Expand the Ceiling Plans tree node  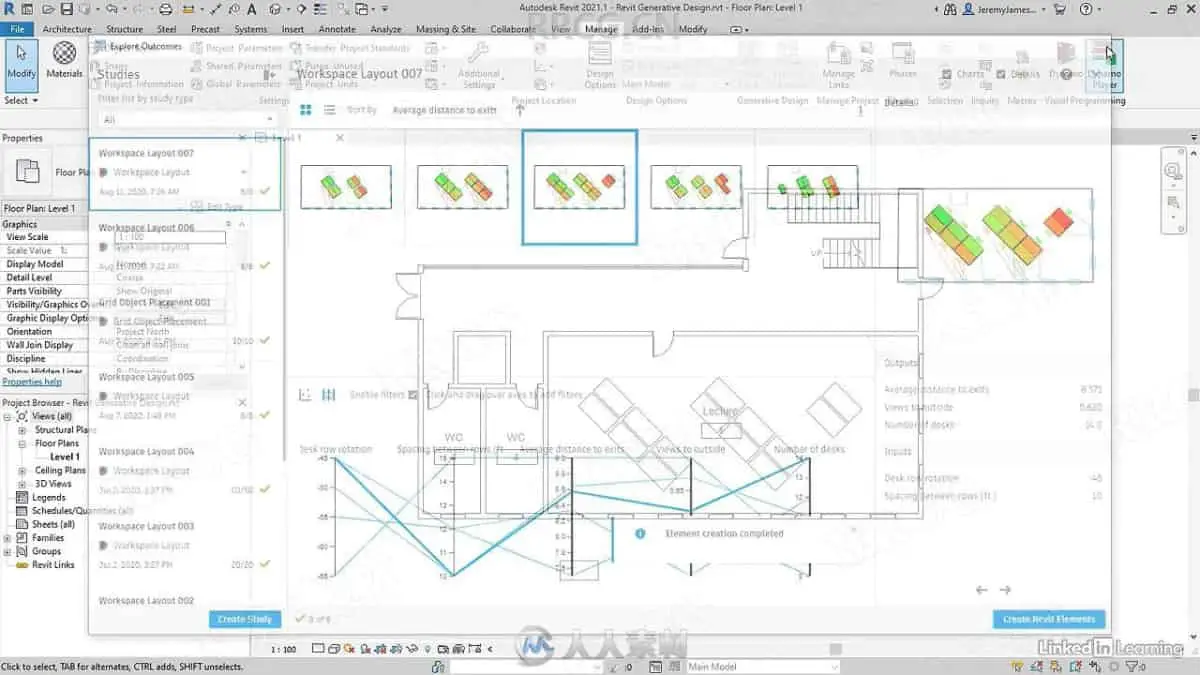pyautogui.click(x=23, y=470)
